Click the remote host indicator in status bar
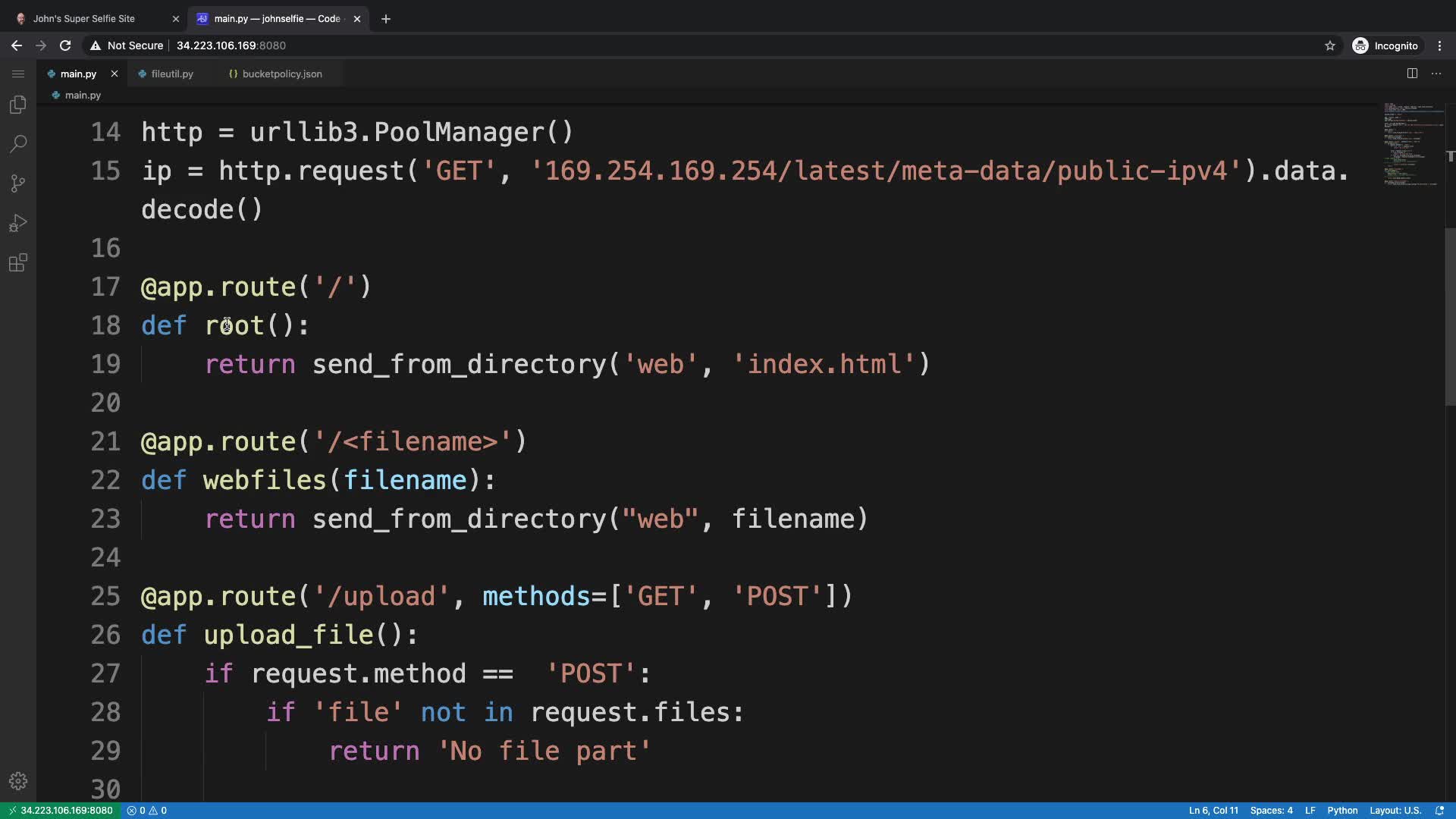1456x819 pixels. (x=61, y=811)
